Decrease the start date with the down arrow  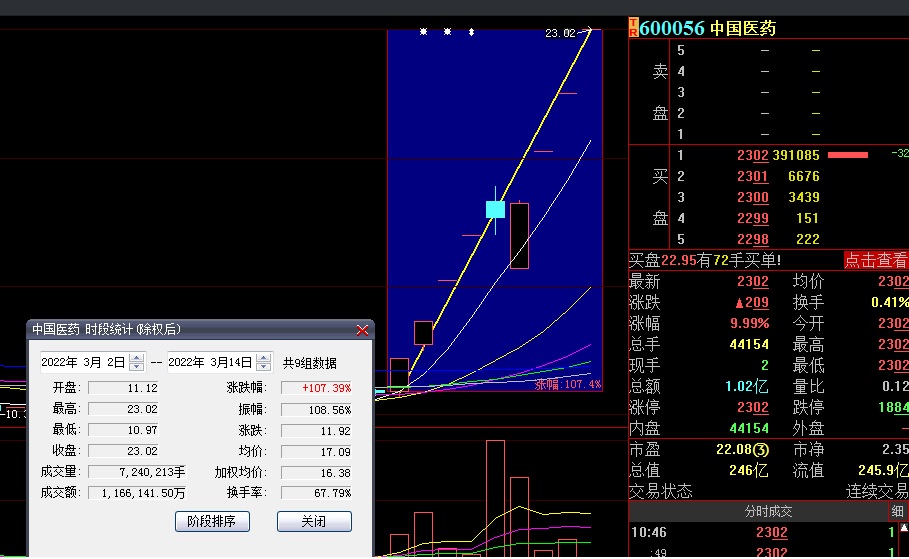[137, 367]
